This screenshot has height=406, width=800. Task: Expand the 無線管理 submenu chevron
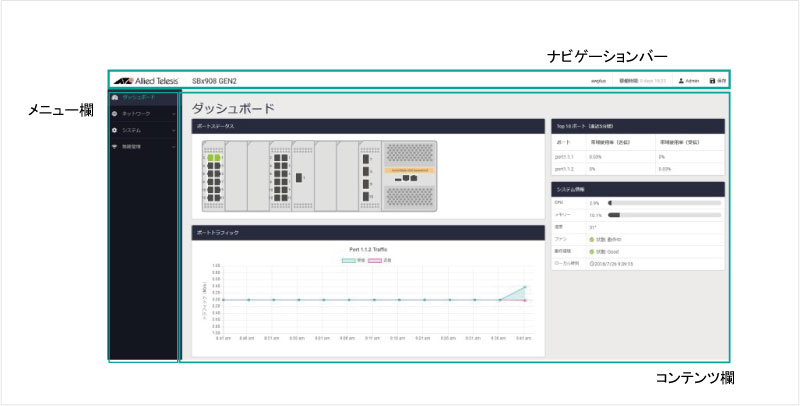(173, 147)
